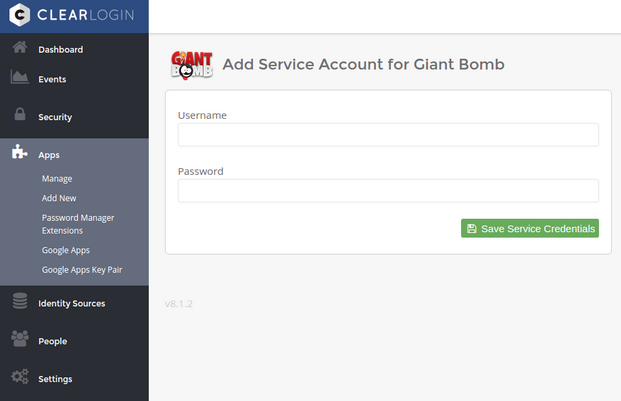Click the Settings gears icon
Image resolution: width=621 pixels, height=401 pixels.
click(x=20, y=376)
